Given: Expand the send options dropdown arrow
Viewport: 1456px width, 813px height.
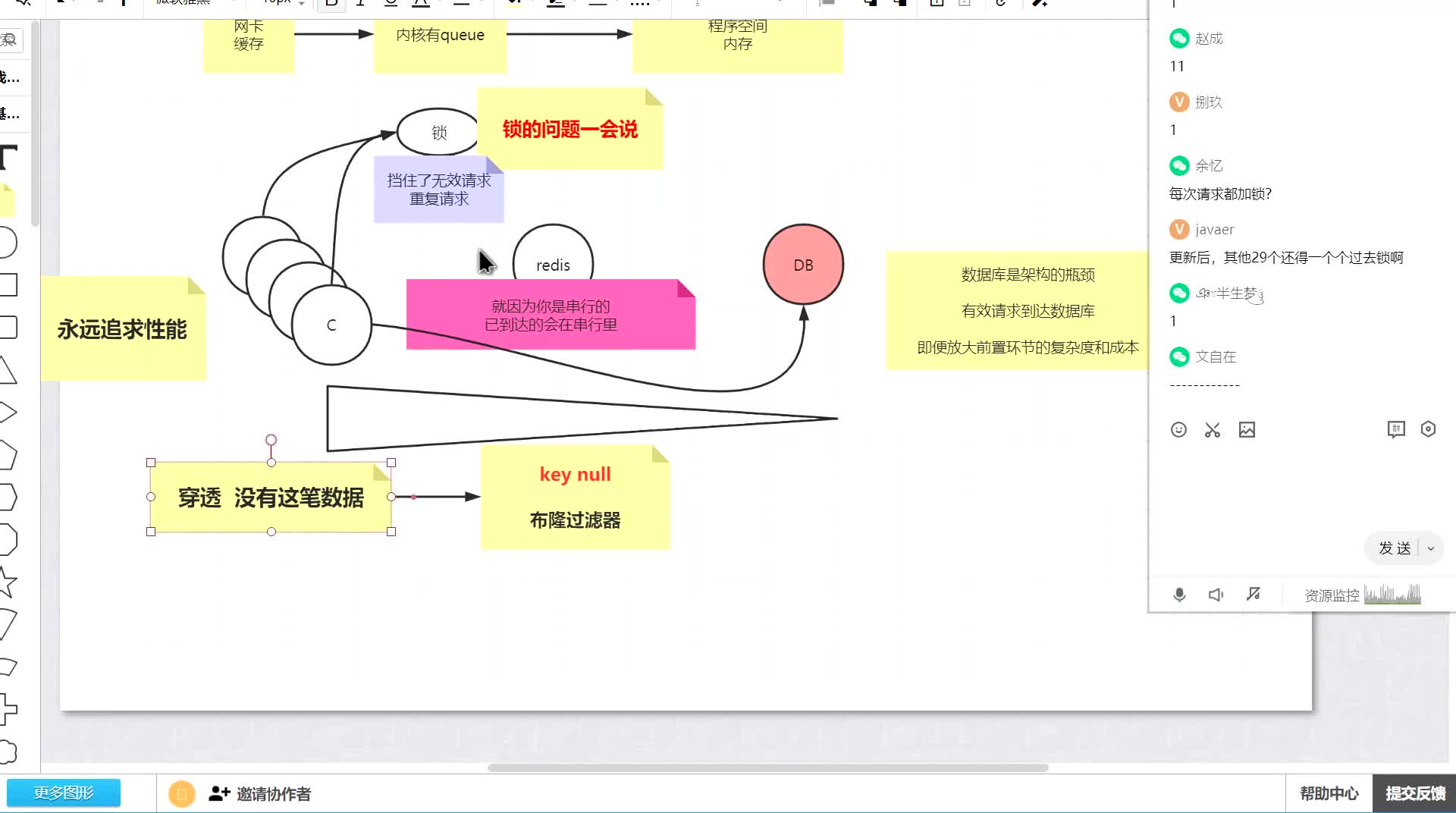Looking at the screenshot, I should coord(1431,548).
